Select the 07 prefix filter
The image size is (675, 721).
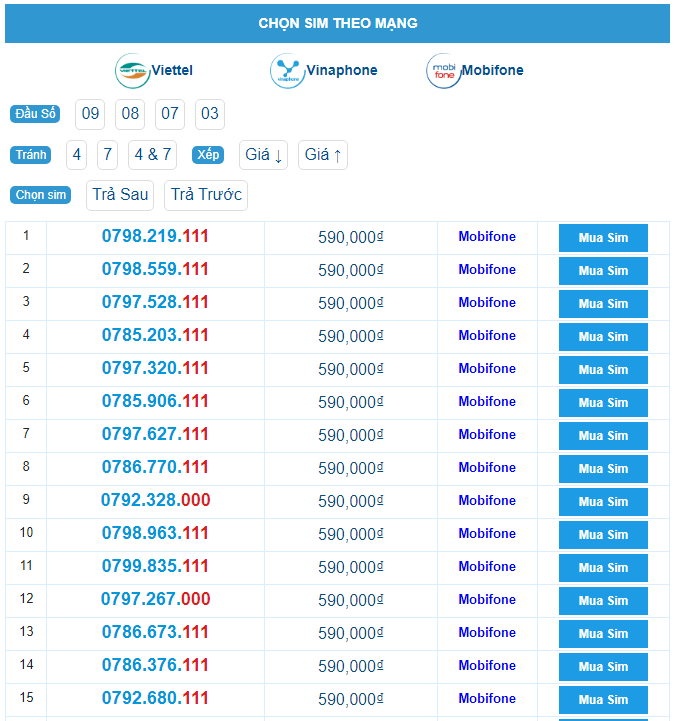coord(170,114)
